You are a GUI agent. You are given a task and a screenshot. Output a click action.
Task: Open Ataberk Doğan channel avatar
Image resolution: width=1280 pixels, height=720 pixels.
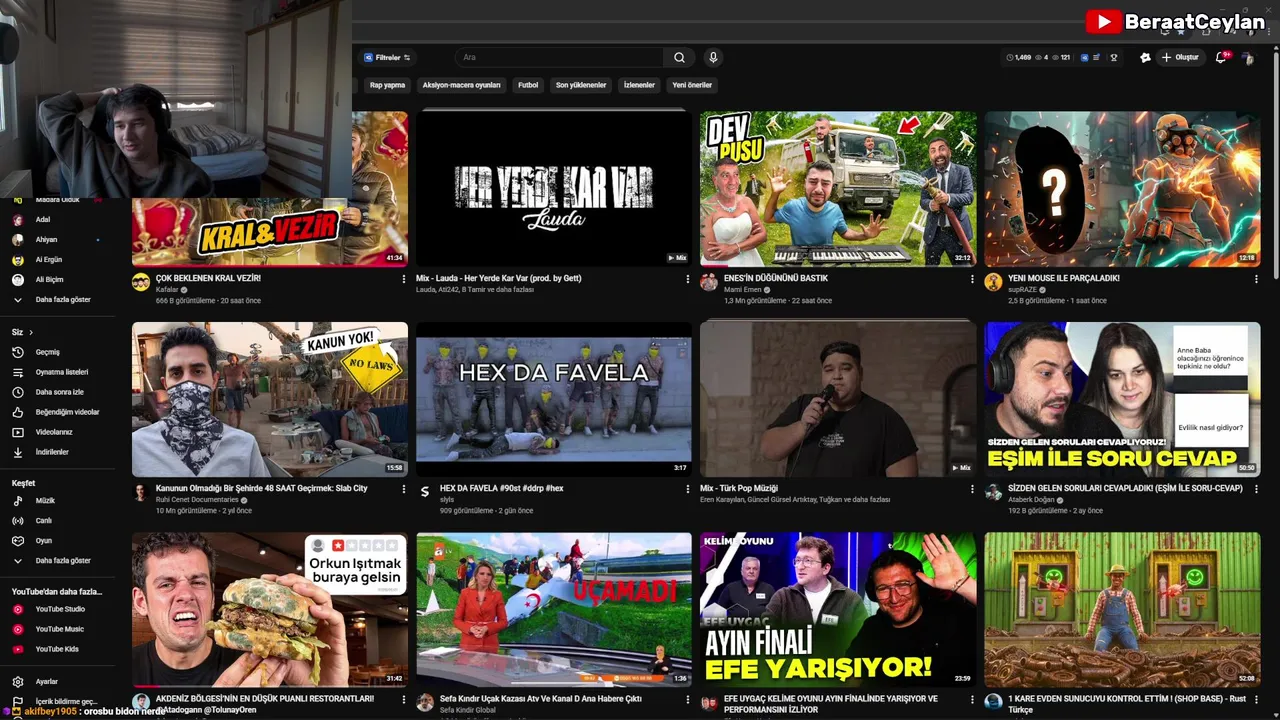click(x=993, y=492)
